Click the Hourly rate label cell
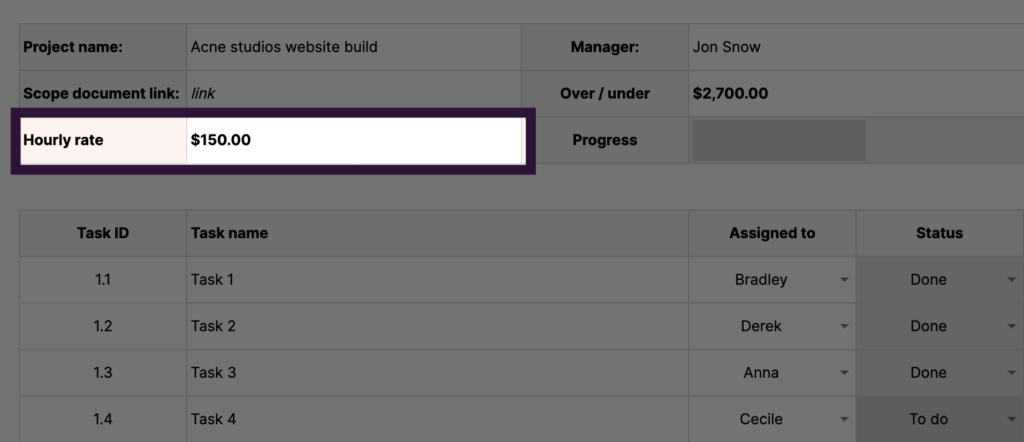This screenshot has width=1024, height=442. pyautogui.click(x=100, y=141)
